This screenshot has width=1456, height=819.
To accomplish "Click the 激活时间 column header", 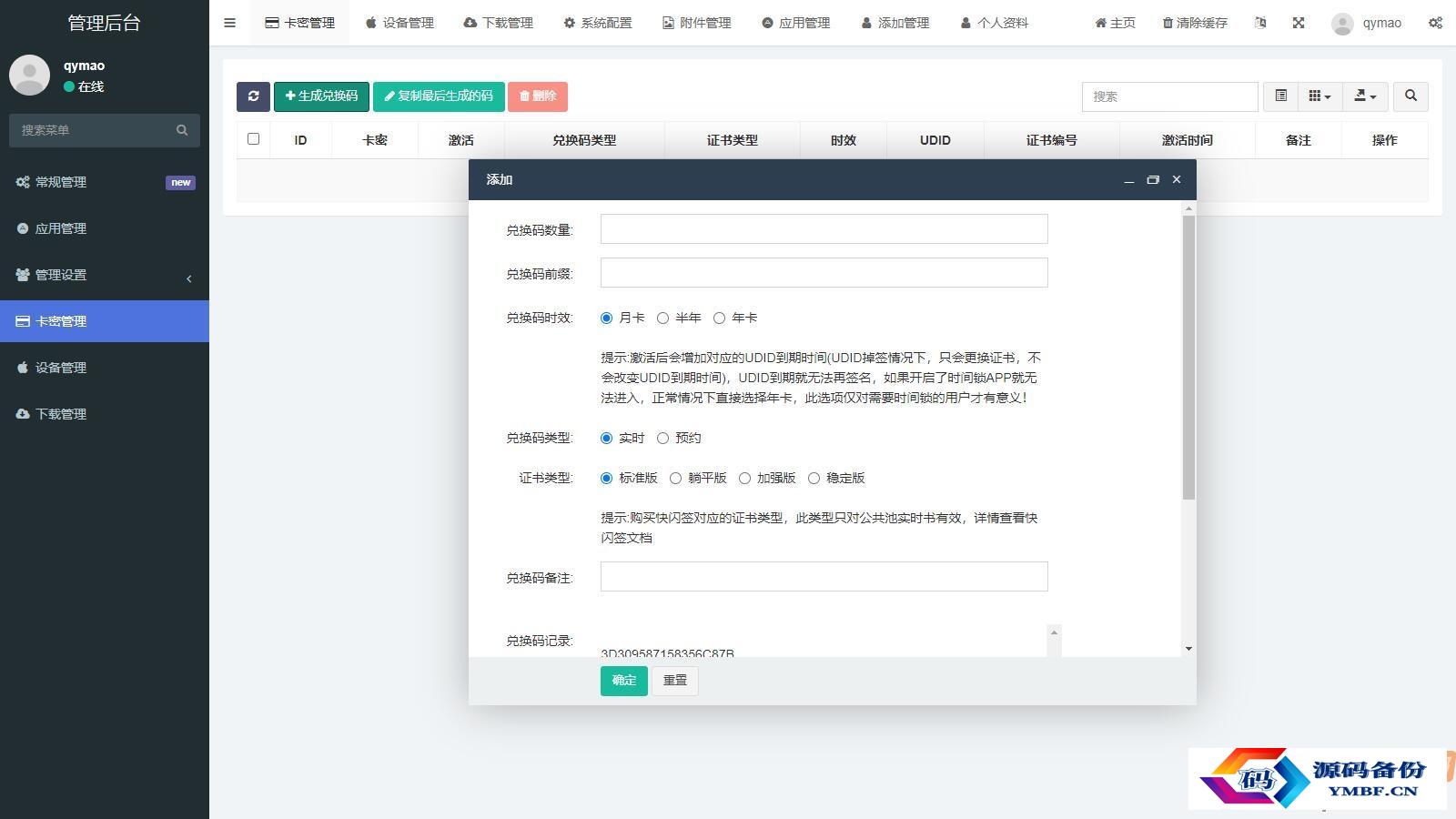I will point(1188,140).
